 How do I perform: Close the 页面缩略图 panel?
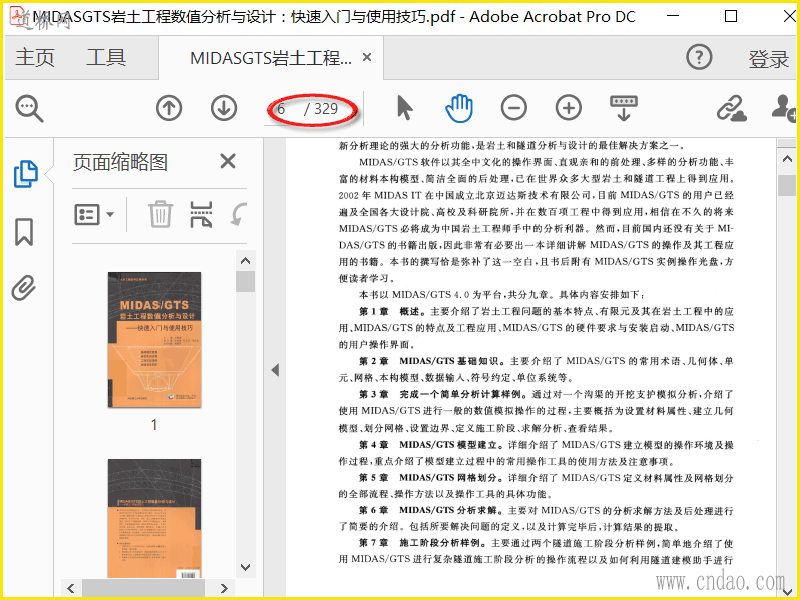point(228,161)
